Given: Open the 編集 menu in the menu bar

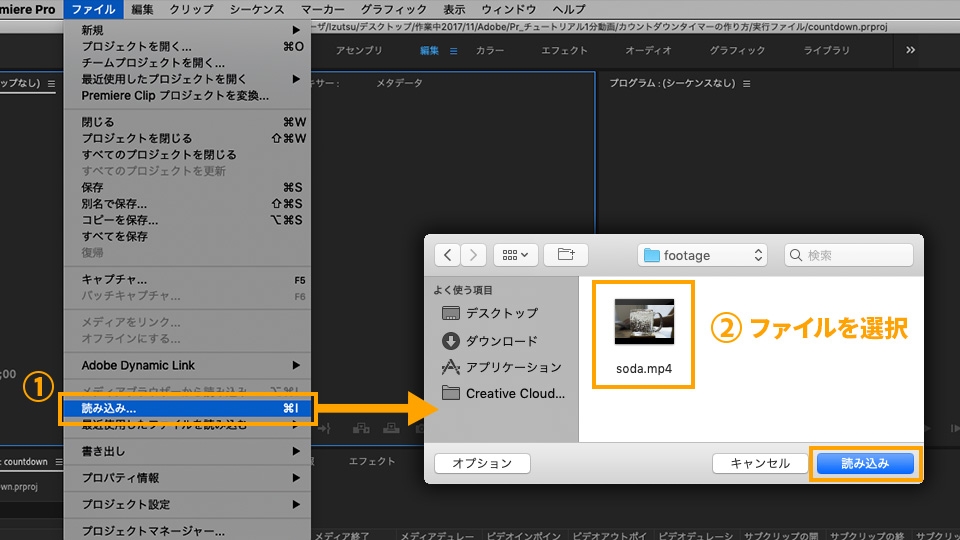Looking at the screenshot, I should click(142, 9).
